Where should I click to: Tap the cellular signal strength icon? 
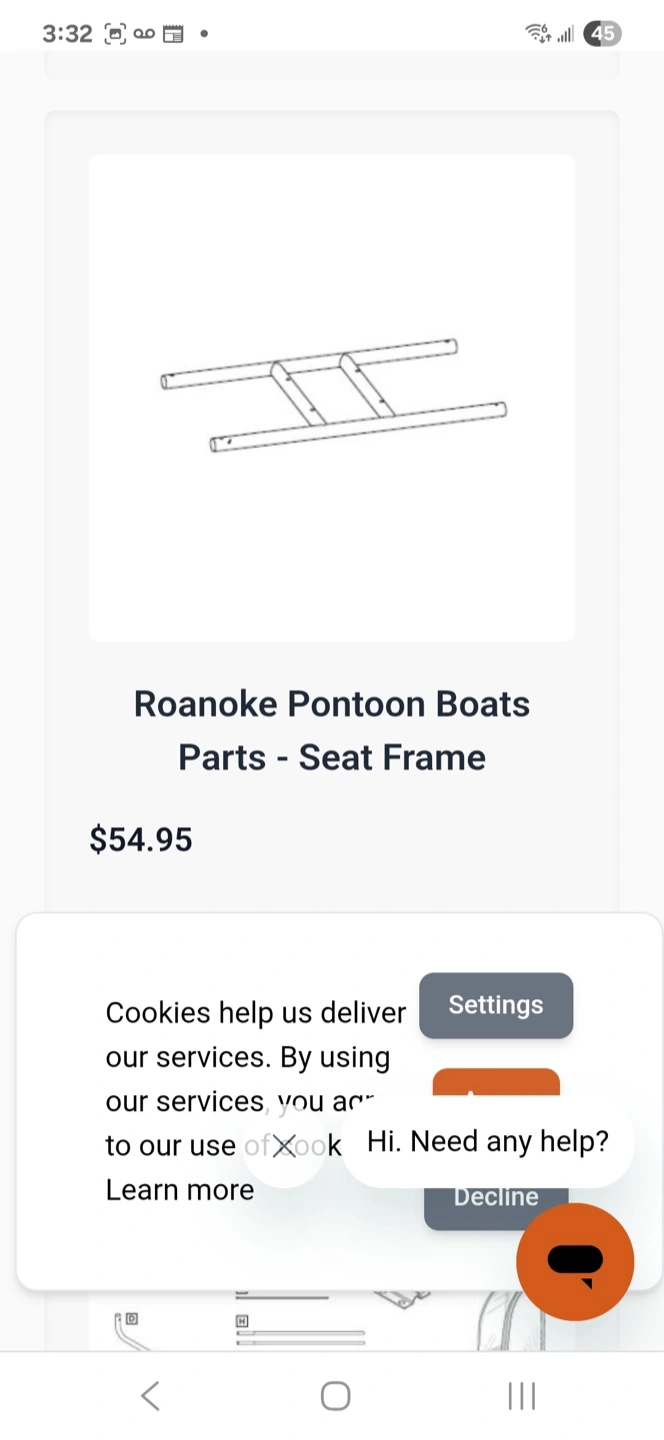click(x=566, y=34)
